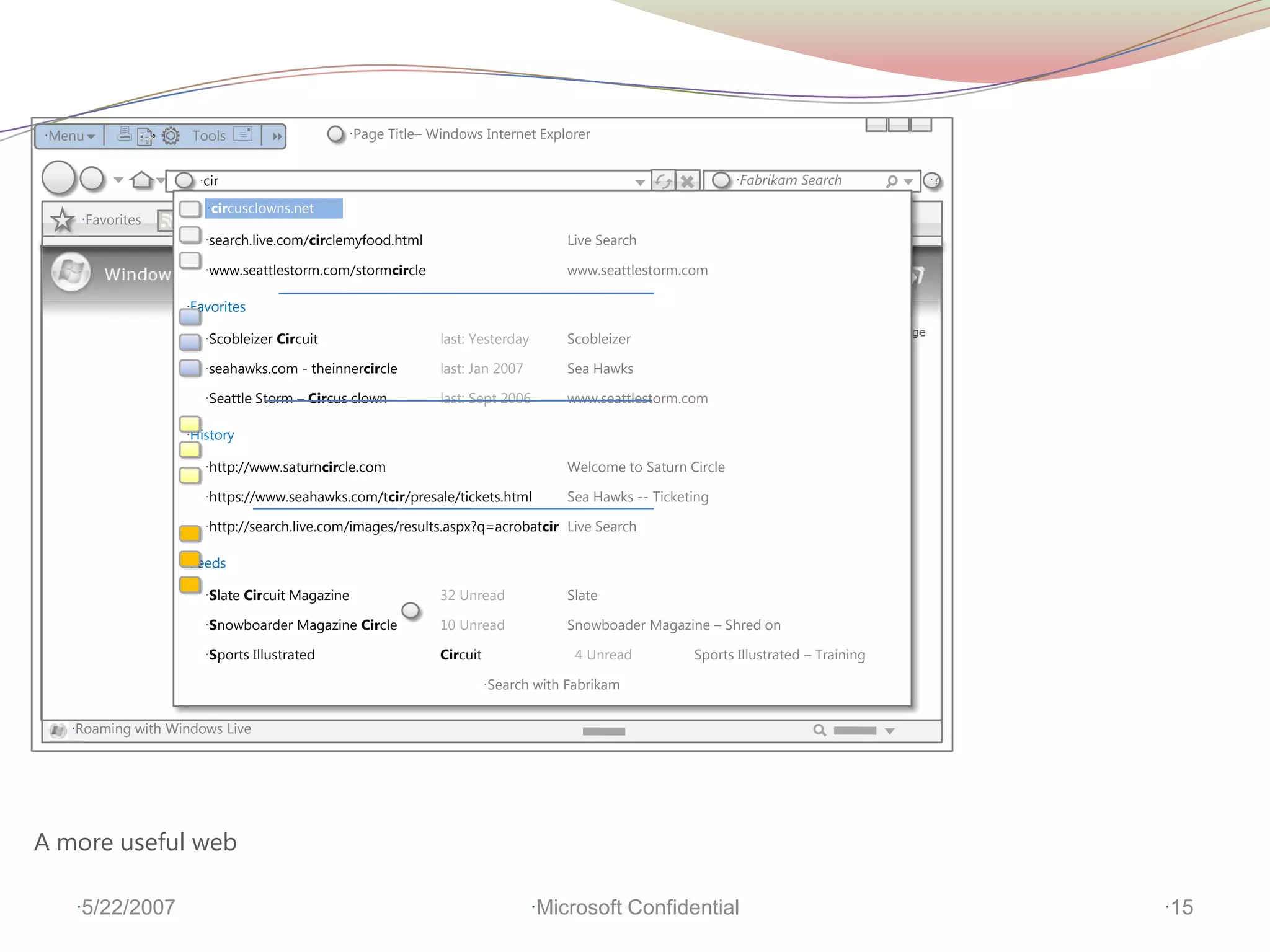Open the Scobleizer Circuit favorite

click(263, 339)
